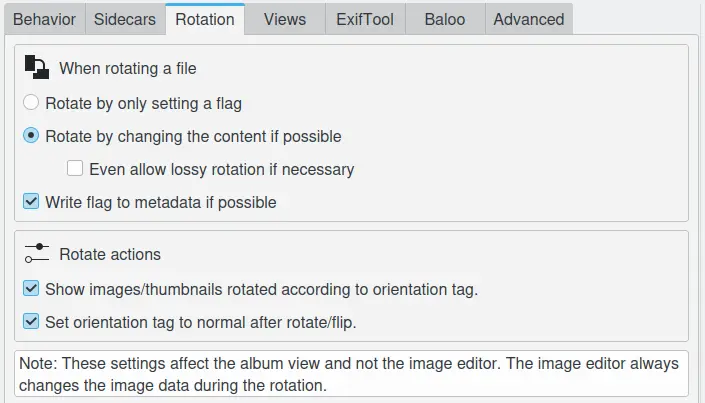Viewport: 705px width, 403px height.
Task: Open the Sidecars tab
Action: point(124,19)
